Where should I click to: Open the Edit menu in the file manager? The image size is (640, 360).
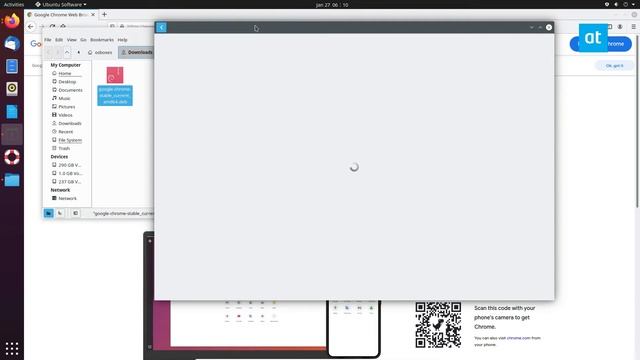[x=59, y=40]
